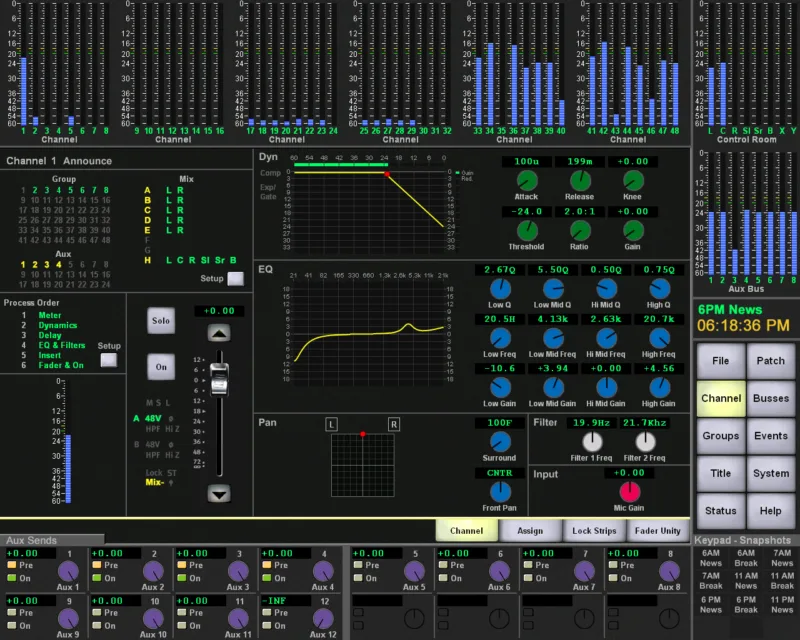Click the Aux 1 send knob
800x640 pixels.
68,572
